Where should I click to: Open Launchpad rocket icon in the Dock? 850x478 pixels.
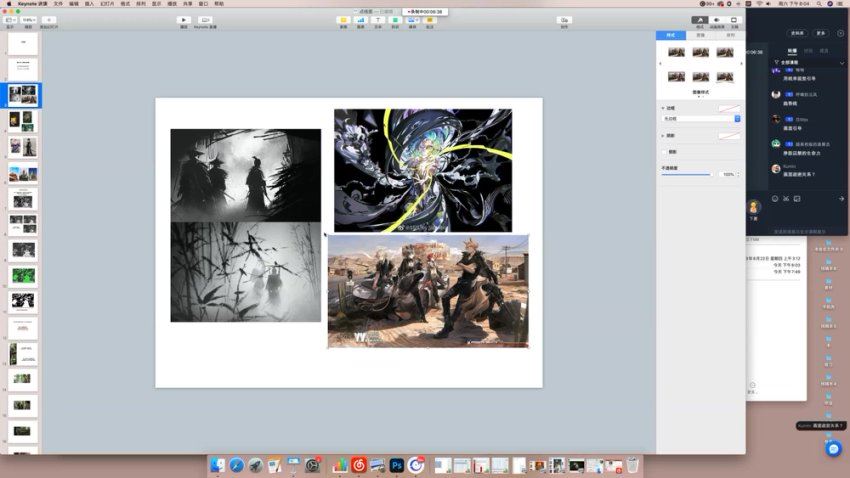point(255,465)
